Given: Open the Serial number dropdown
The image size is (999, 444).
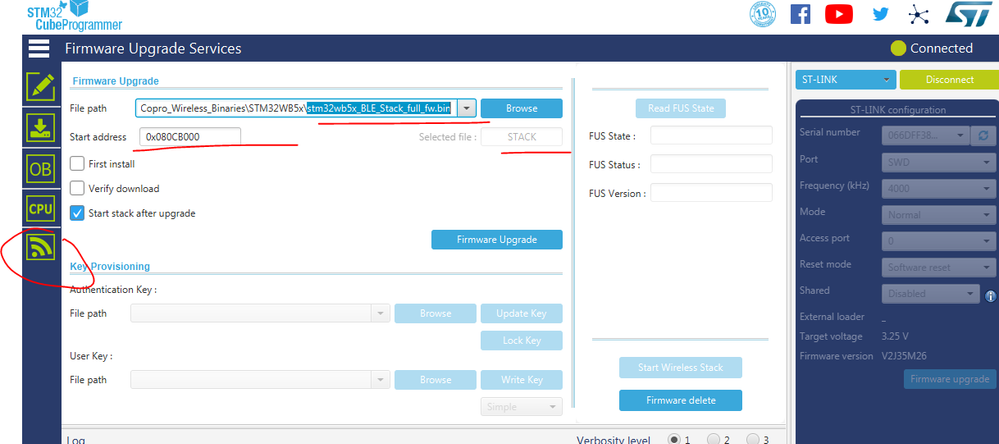Looking at the screenshot, I should [x=926, y=136].
